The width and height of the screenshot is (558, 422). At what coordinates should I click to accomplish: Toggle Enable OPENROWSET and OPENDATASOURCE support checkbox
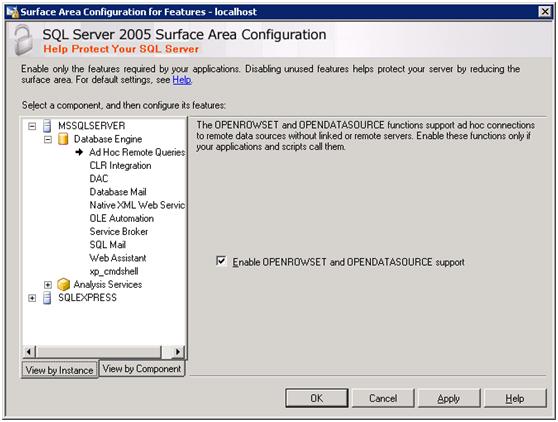[x=221, y=261]
